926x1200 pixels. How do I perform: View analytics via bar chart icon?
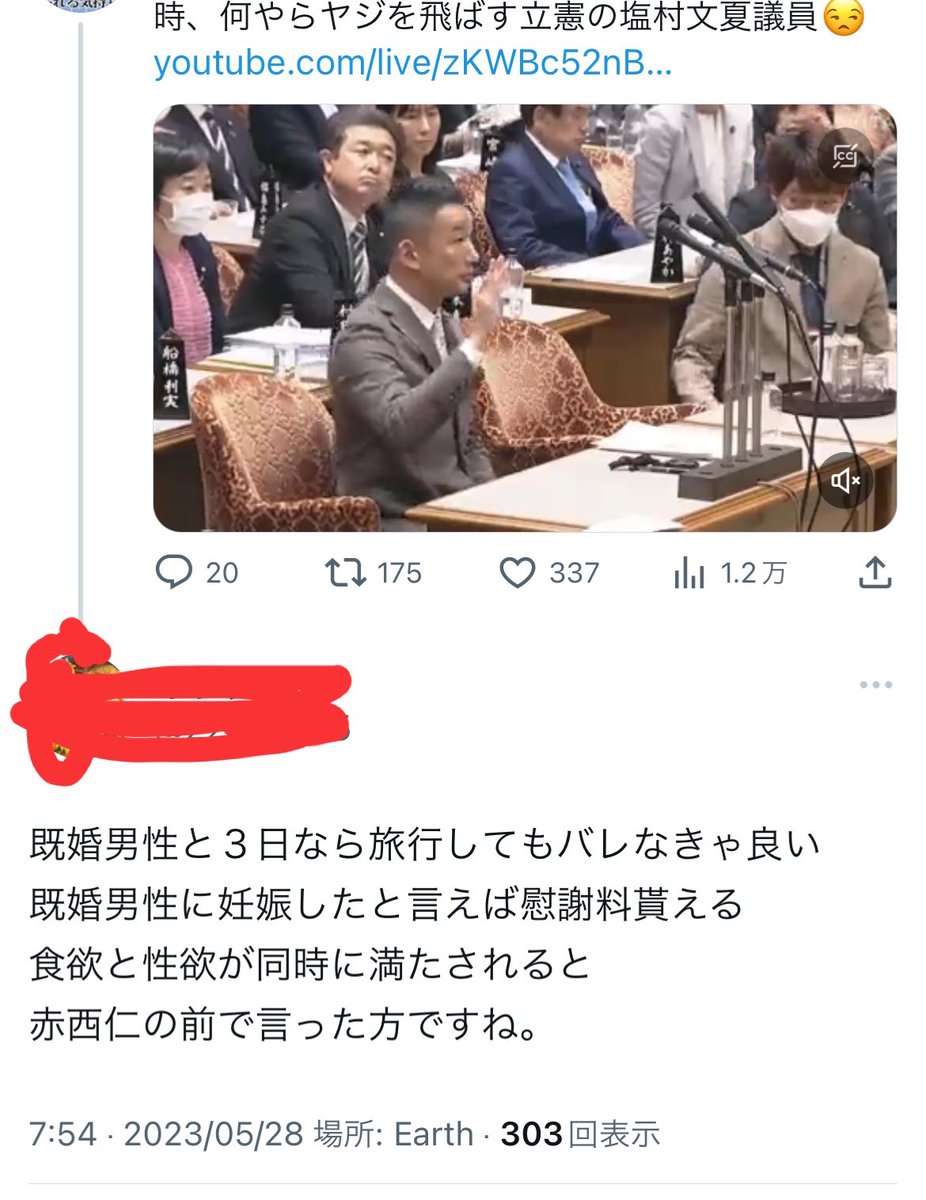click(689, 572)
